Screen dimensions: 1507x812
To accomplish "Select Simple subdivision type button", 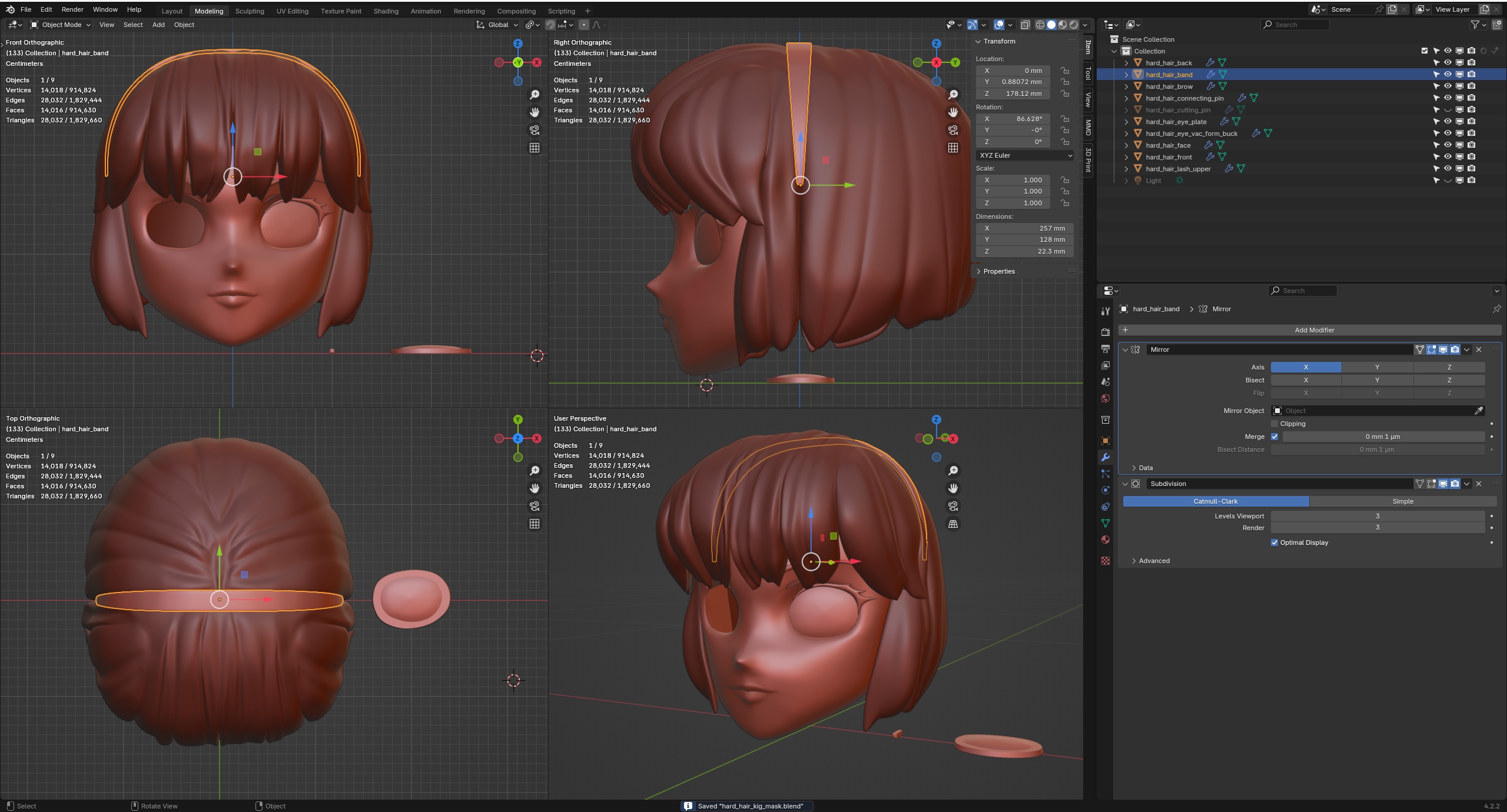I will (1402, 501).
